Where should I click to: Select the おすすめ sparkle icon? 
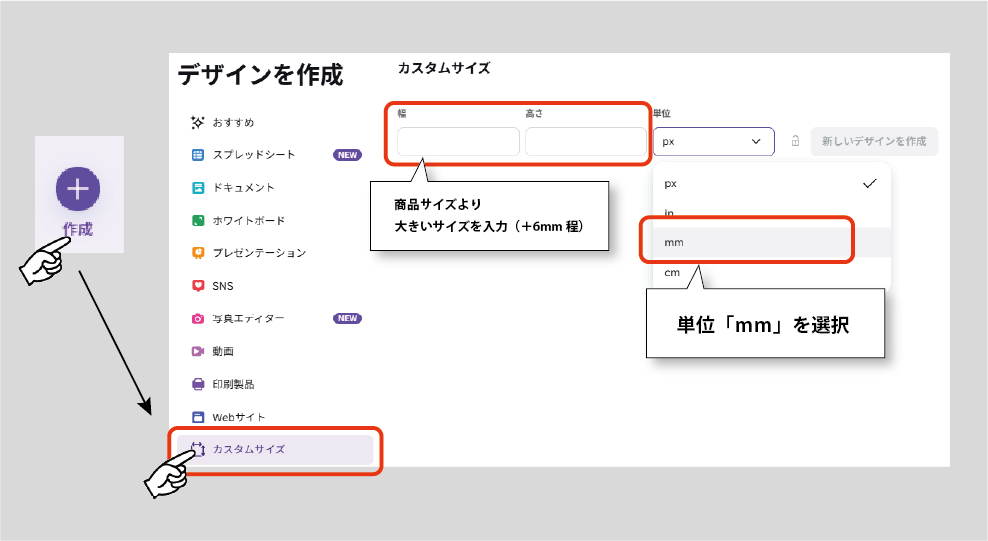[x=198, y=122]
